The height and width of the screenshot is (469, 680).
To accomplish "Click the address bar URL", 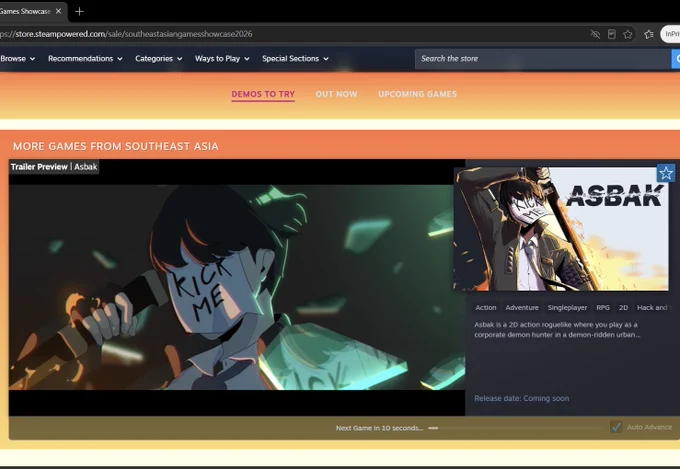I will (x=126, y=34).
